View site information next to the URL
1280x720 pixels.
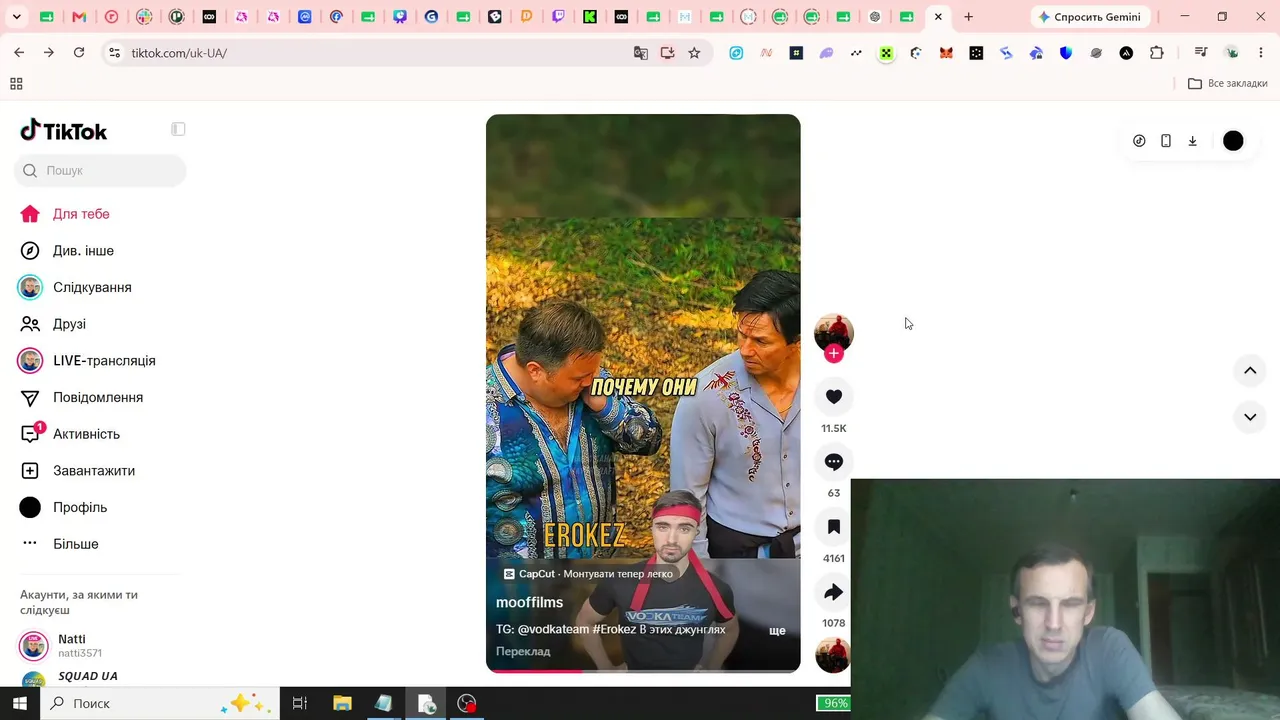(115, 53)
